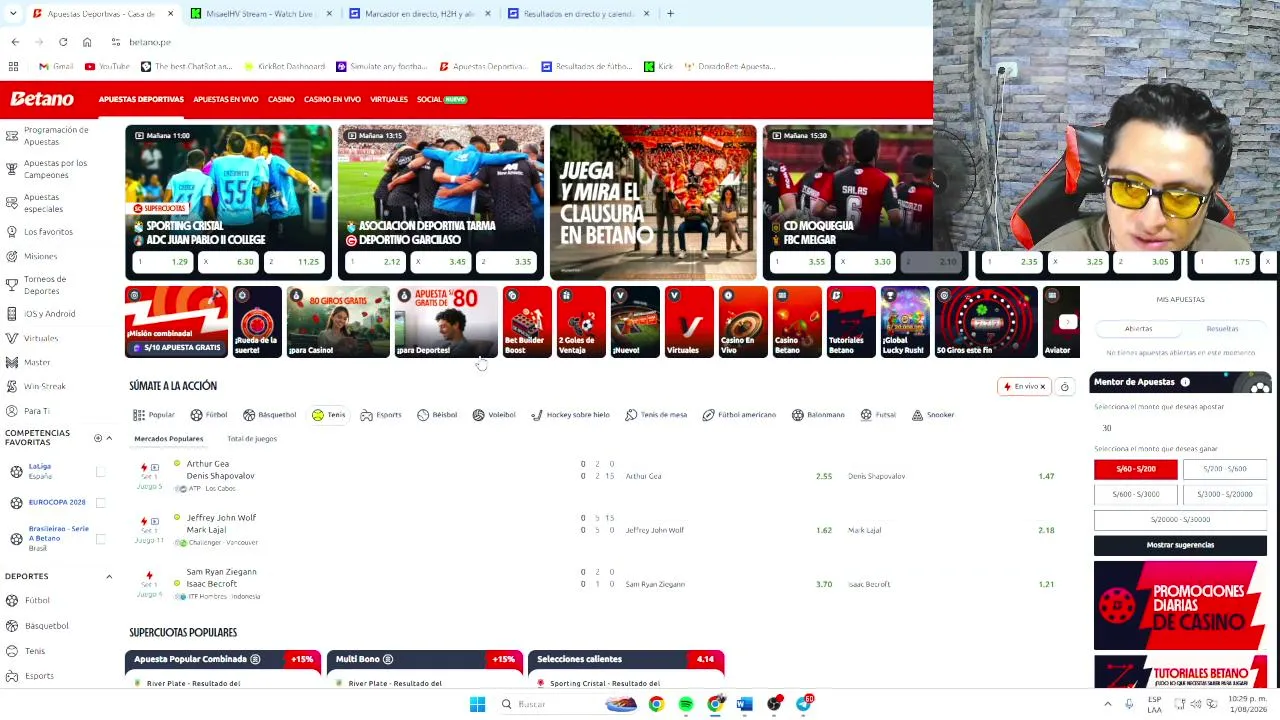Select the S/60 - S/200 win amount
1280x720 pixels.
pos(1135,469)
